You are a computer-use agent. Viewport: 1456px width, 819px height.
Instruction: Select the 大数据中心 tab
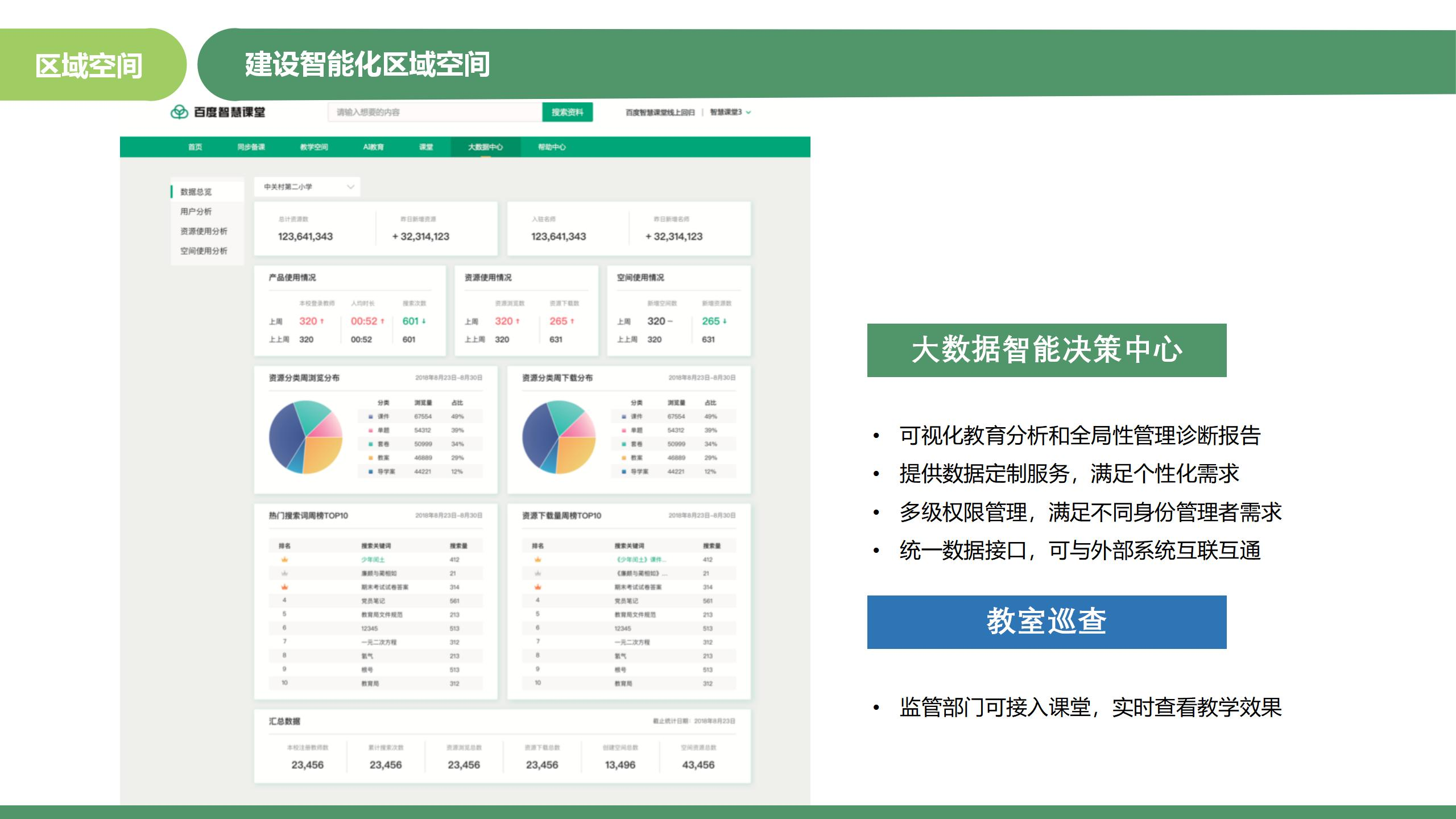485,147
